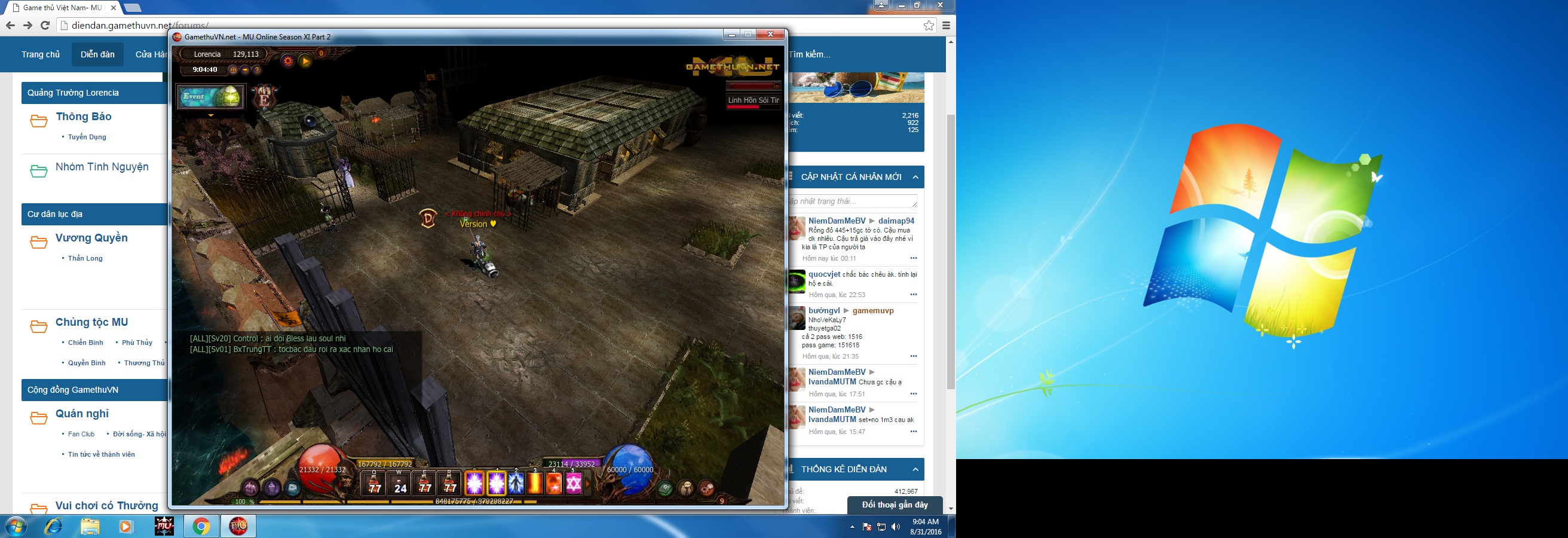
Task: Click the blue mana orb
Action: [x=629, y=470]
